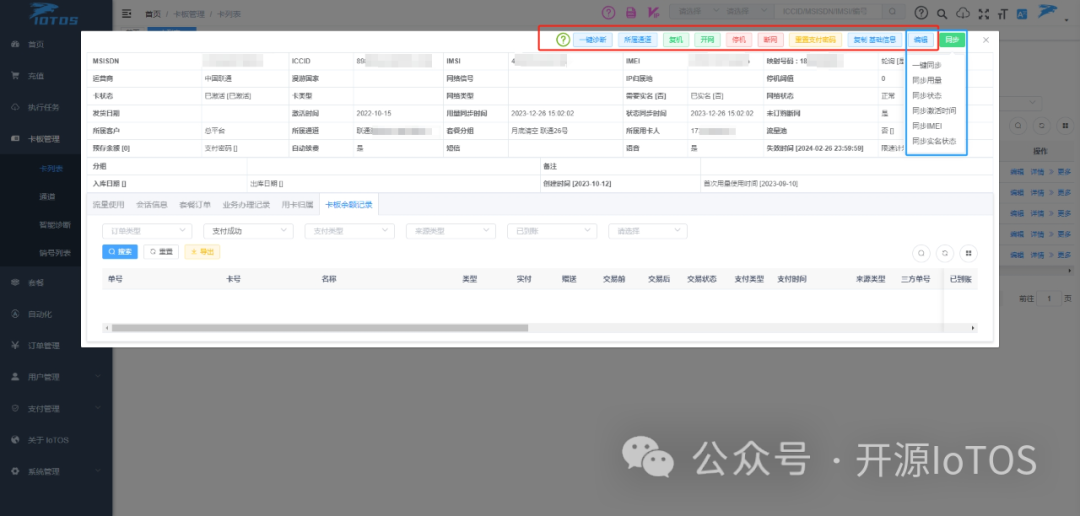Click the green 复机 button
Image resolution: width=1080 pixels, height=516 pixels.
coord(676,40)
